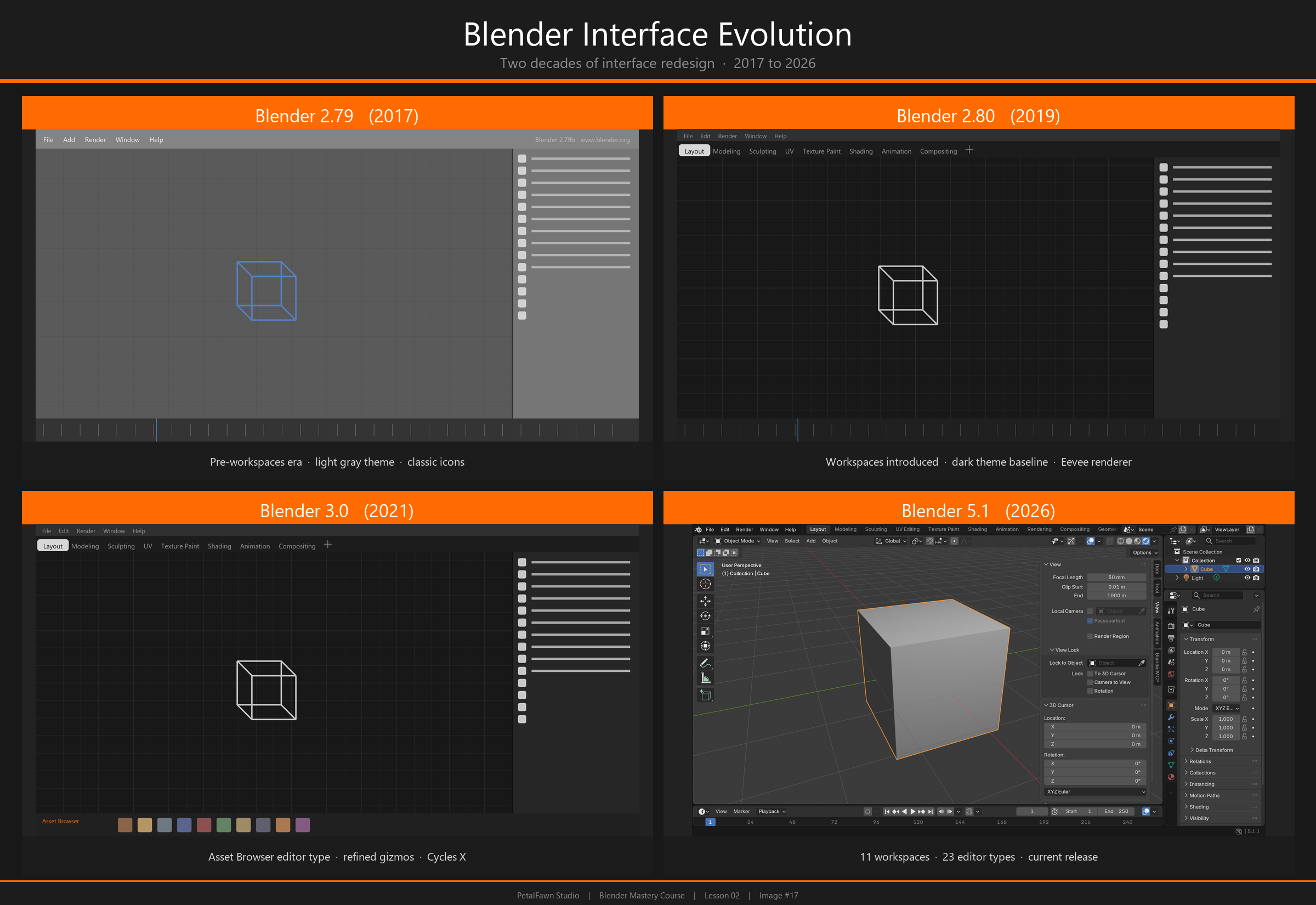
Task: Click the End frame 250 field
Action: click(1116, 812)
